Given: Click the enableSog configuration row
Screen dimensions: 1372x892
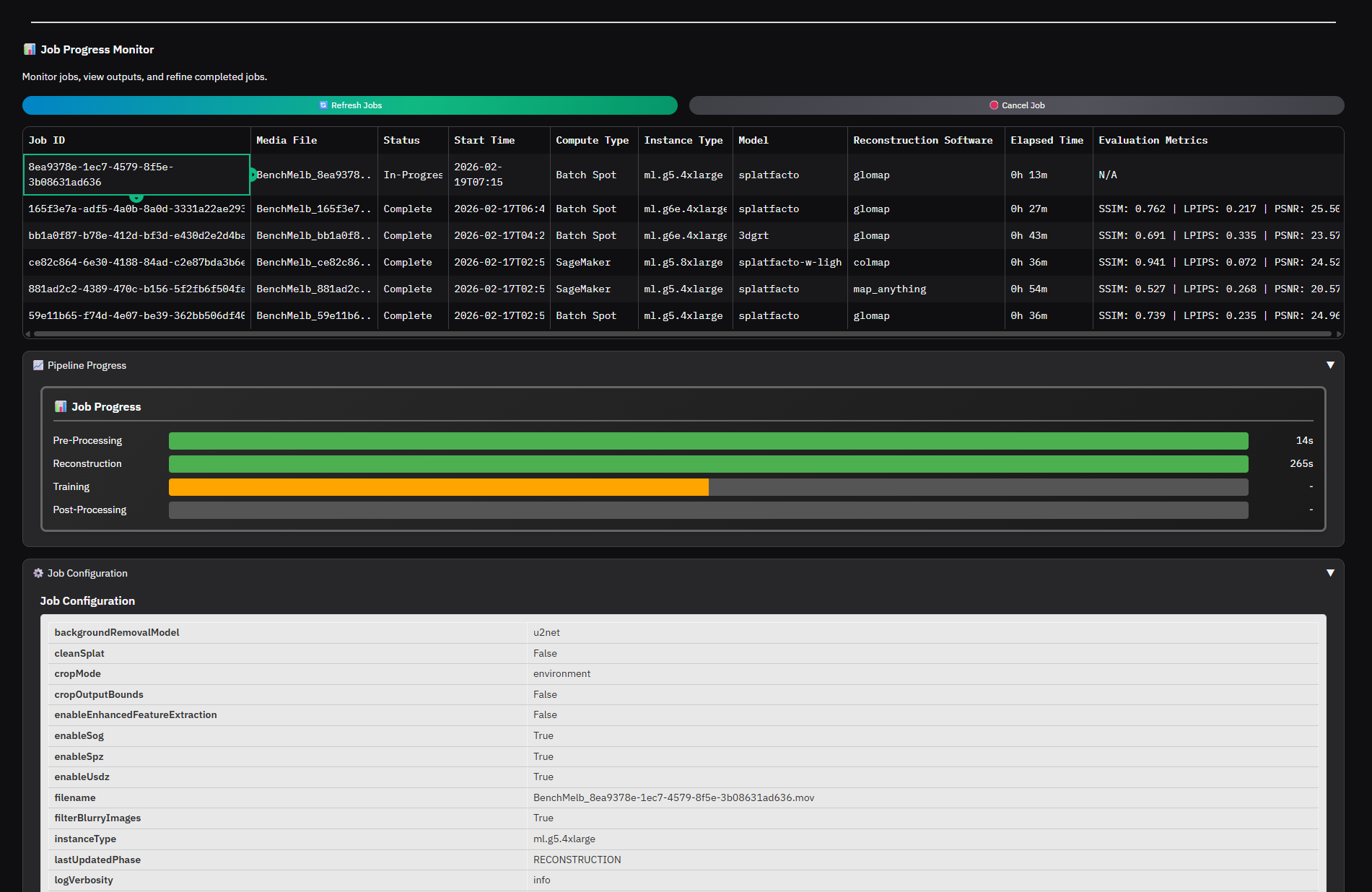Looking at the screenshot, I should [x=683, y=736].
